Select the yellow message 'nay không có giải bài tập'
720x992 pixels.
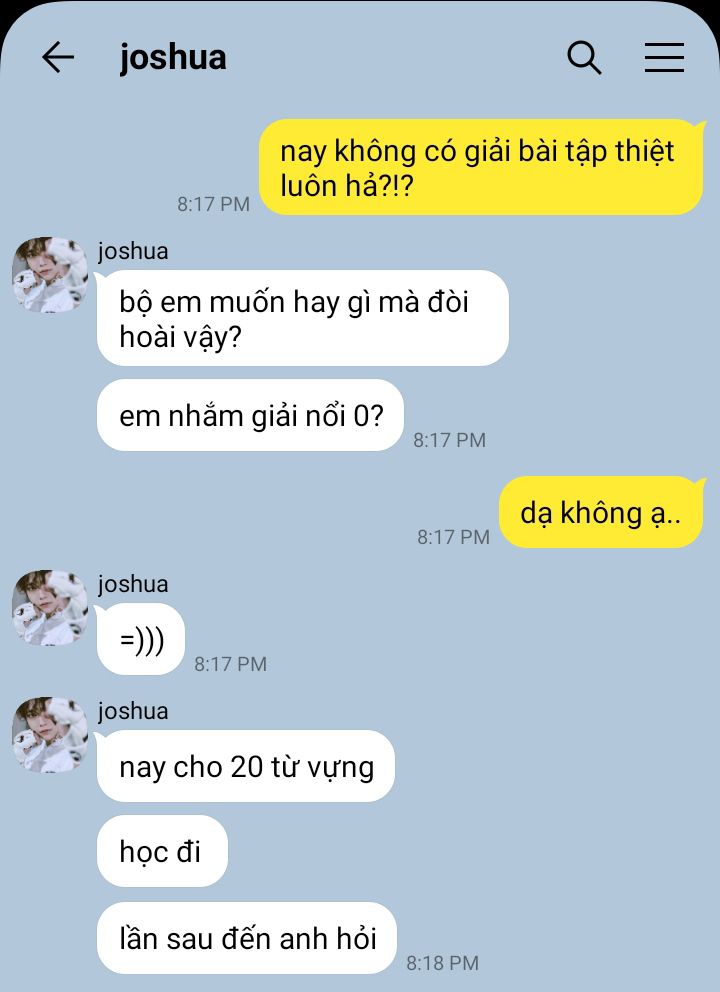pyautogui.click(x=481, y=168)
